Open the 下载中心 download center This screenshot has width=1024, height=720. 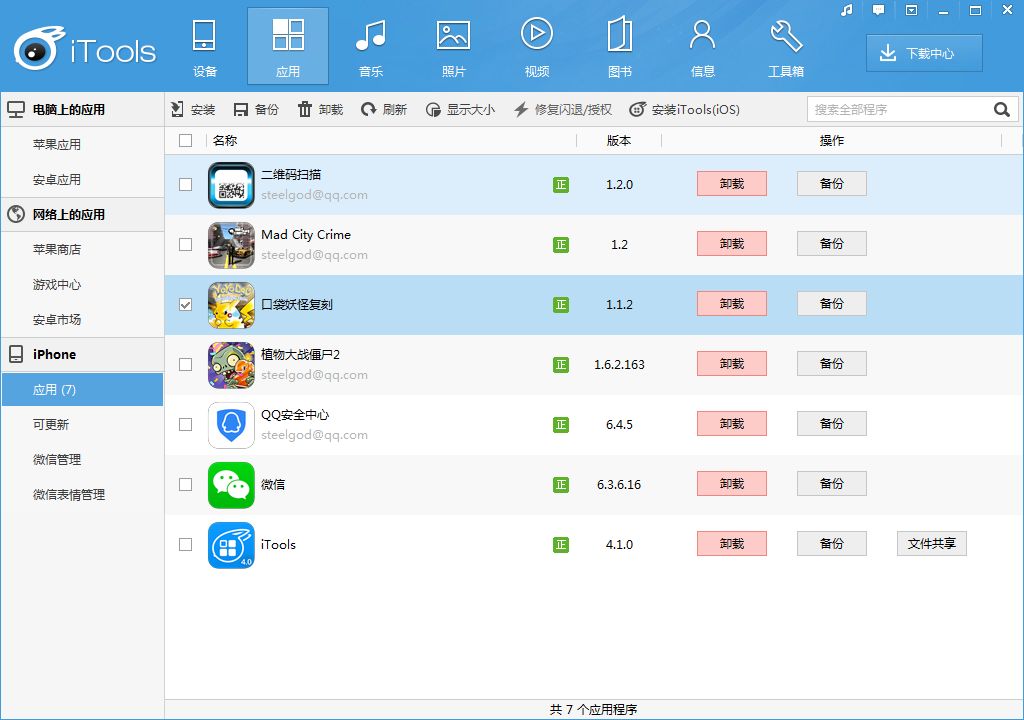[924, 54]
